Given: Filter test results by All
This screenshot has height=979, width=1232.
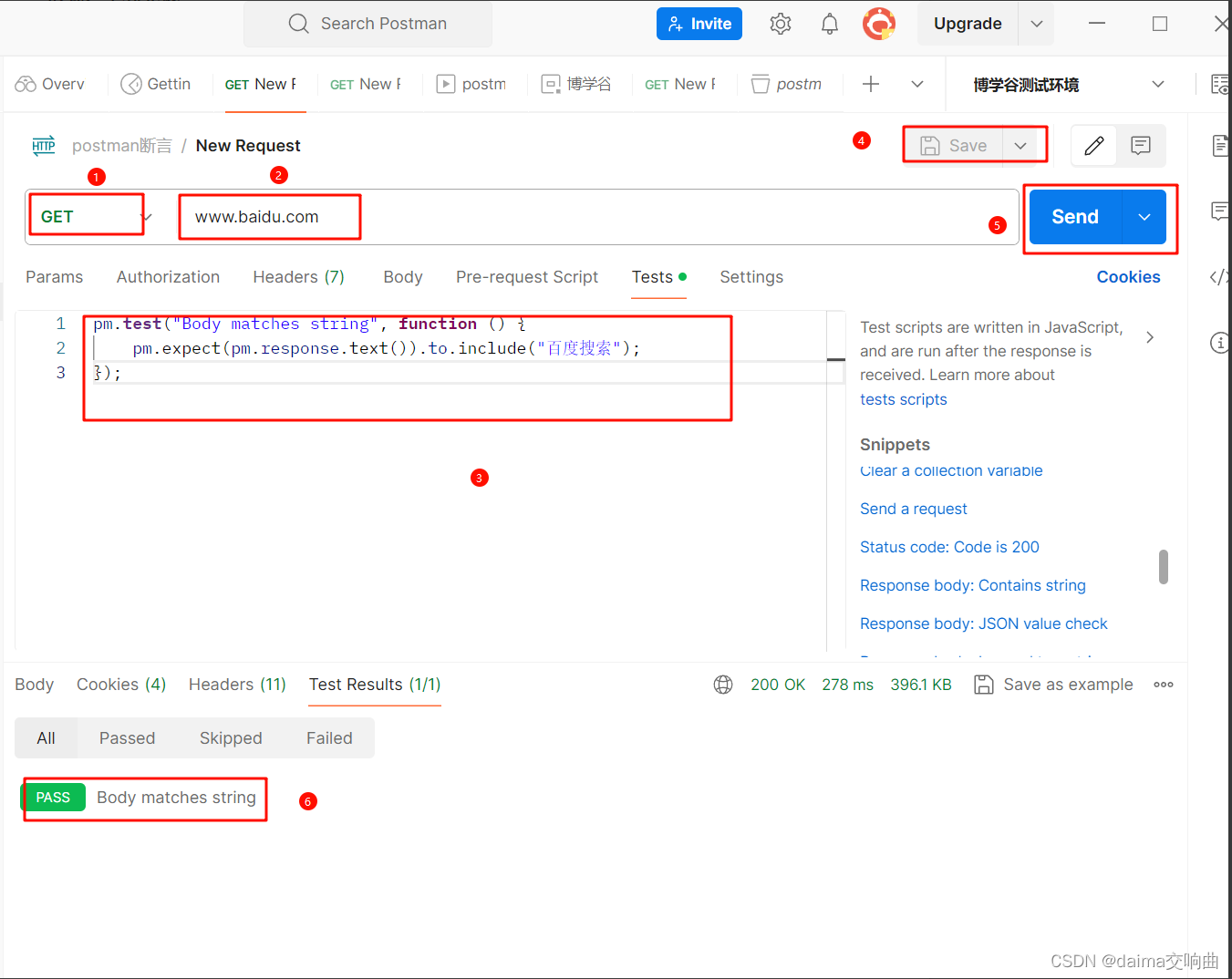Looking at the screenshot, I should (x=46, y=738).
